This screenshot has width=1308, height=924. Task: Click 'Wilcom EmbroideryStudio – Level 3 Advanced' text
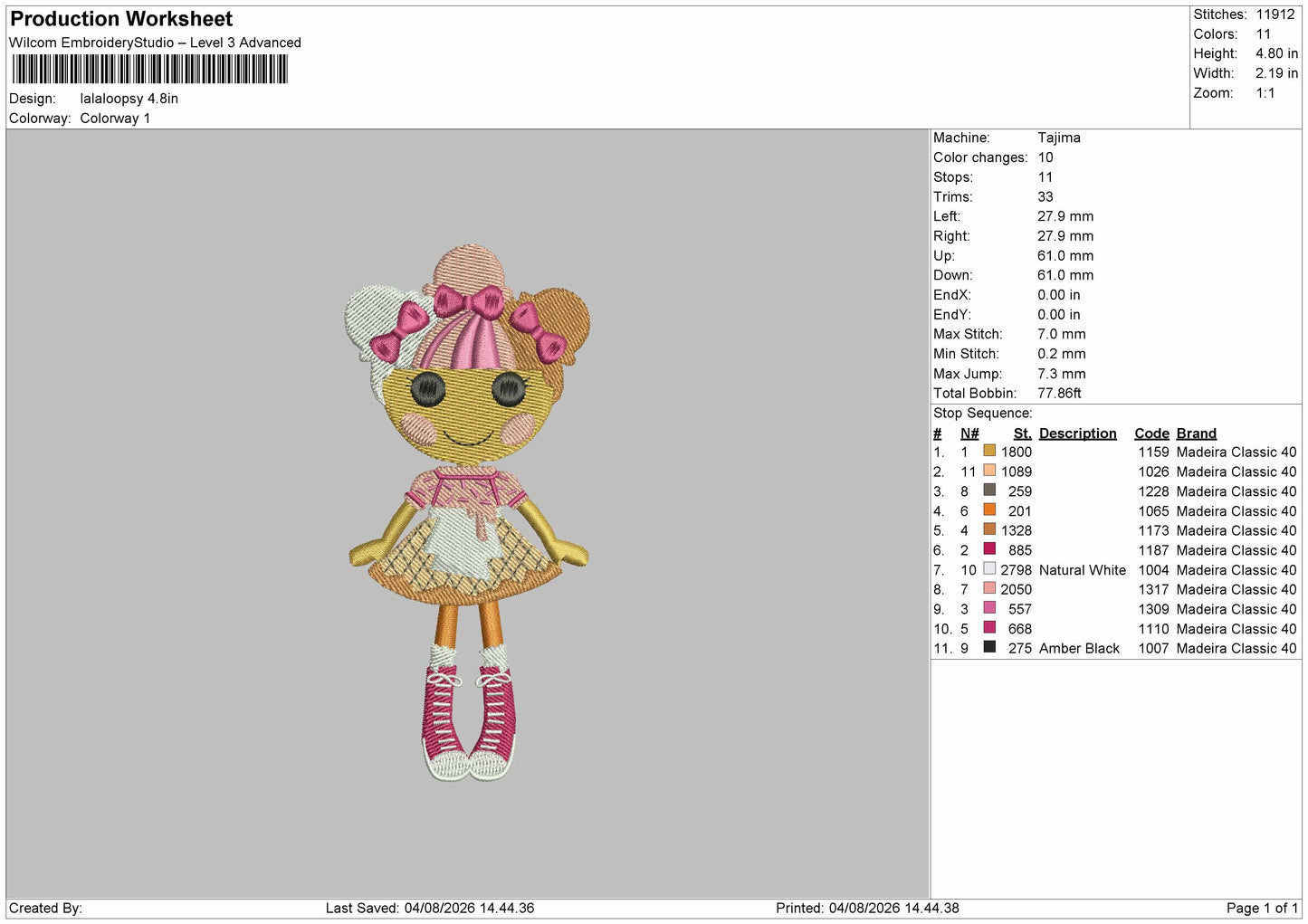click(155, 43)
